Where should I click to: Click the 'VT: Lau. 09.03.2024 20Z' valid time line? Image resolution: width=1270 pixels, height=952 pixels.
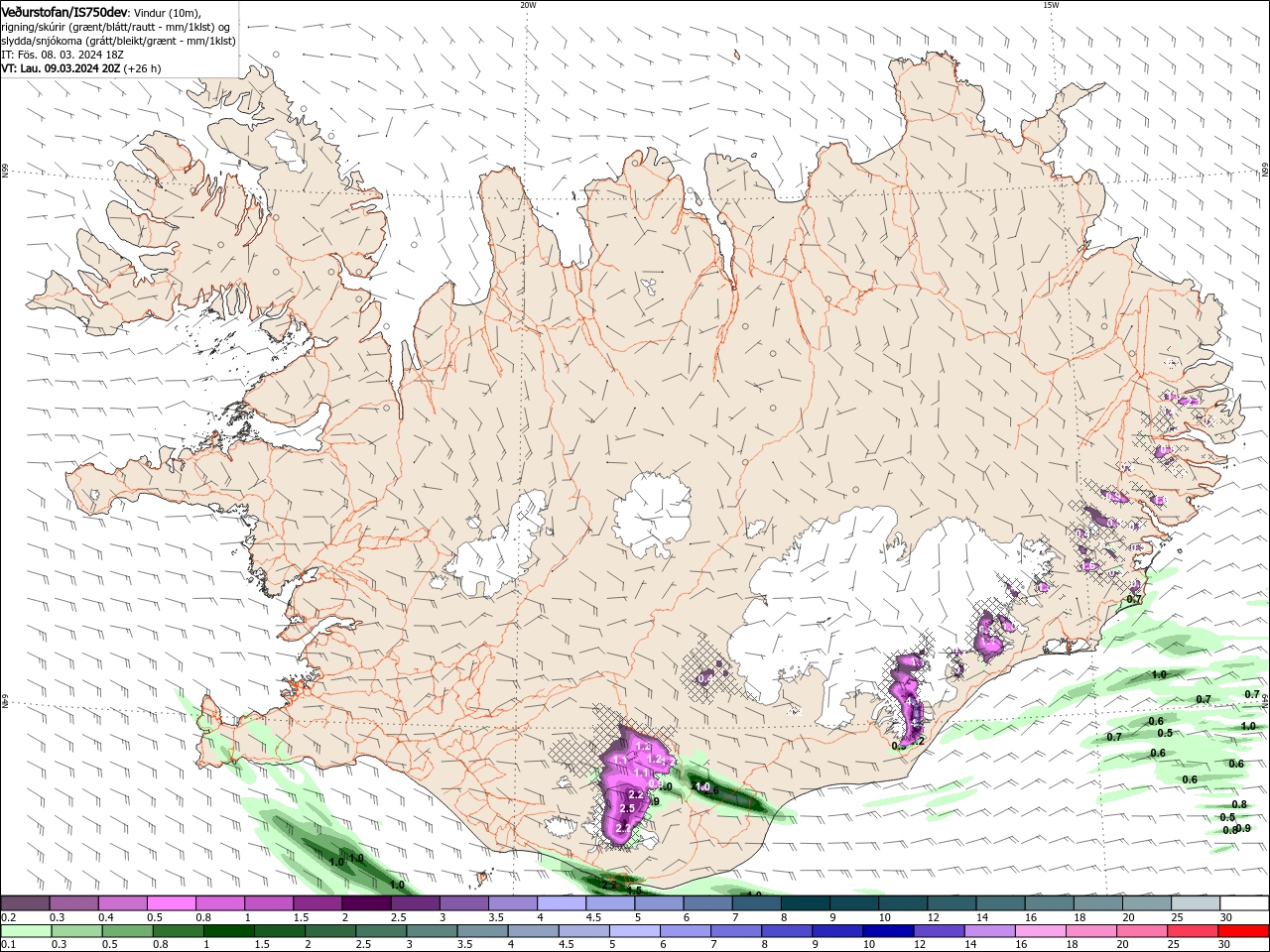(x=61, y=69)
